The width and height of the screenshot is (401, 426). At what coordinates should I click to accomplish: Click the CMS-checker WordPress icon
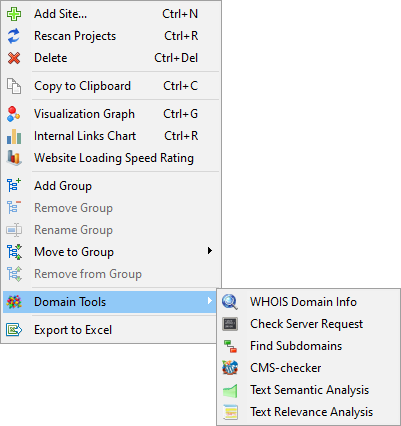click(230, 368)
